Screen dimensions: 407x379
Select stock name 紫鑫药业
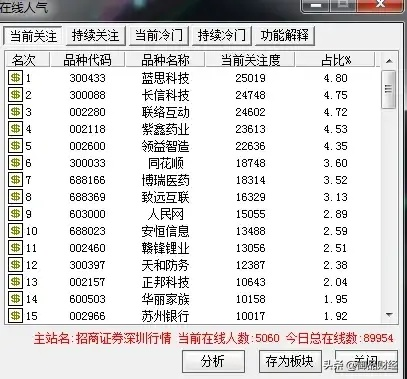[165, 129]
